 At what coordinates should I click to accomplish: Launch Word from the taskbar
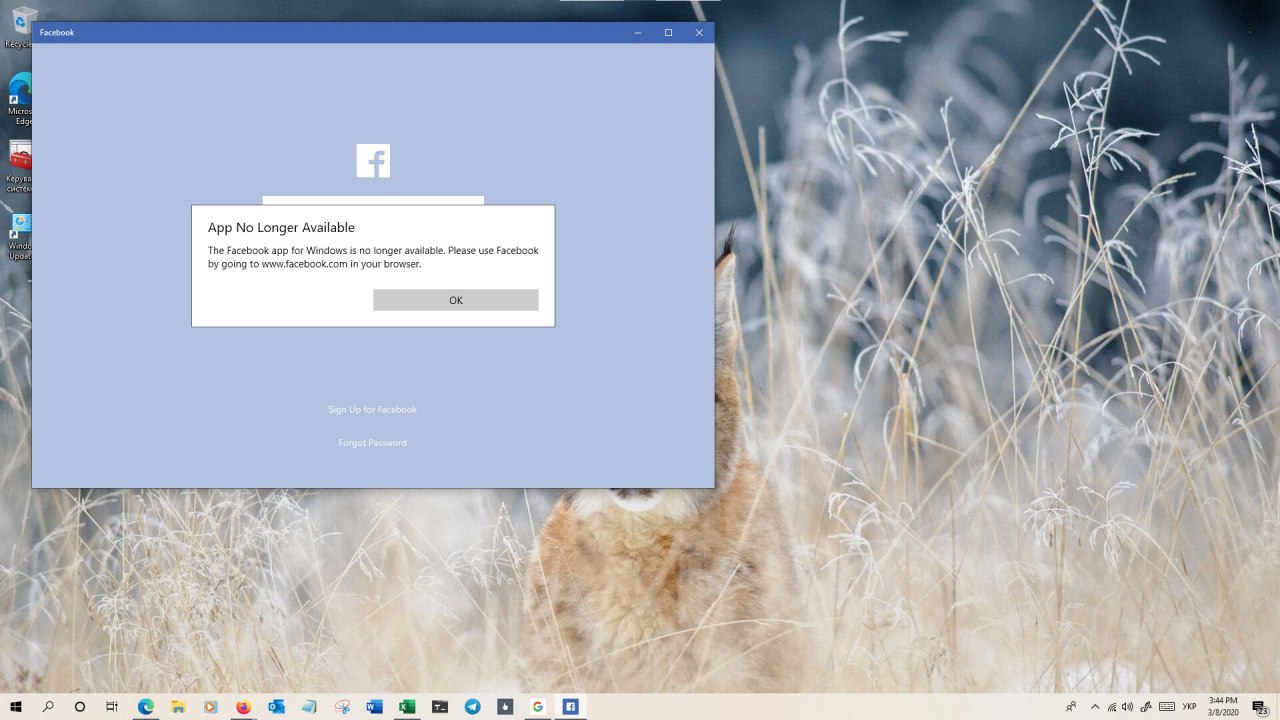[x=374, y=706]
